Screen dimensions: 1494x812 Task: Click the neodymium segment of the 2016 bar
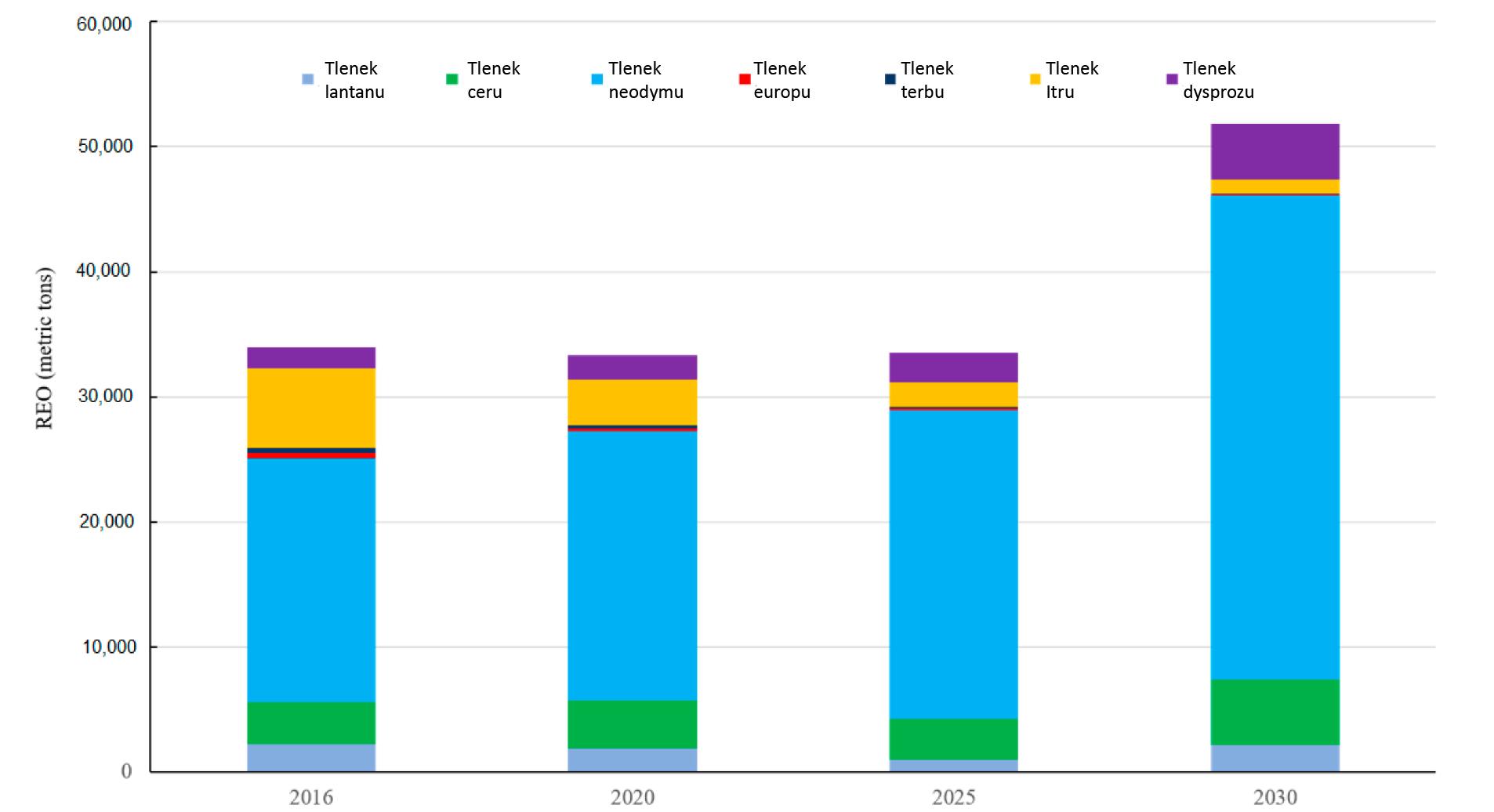click(311, 580)
